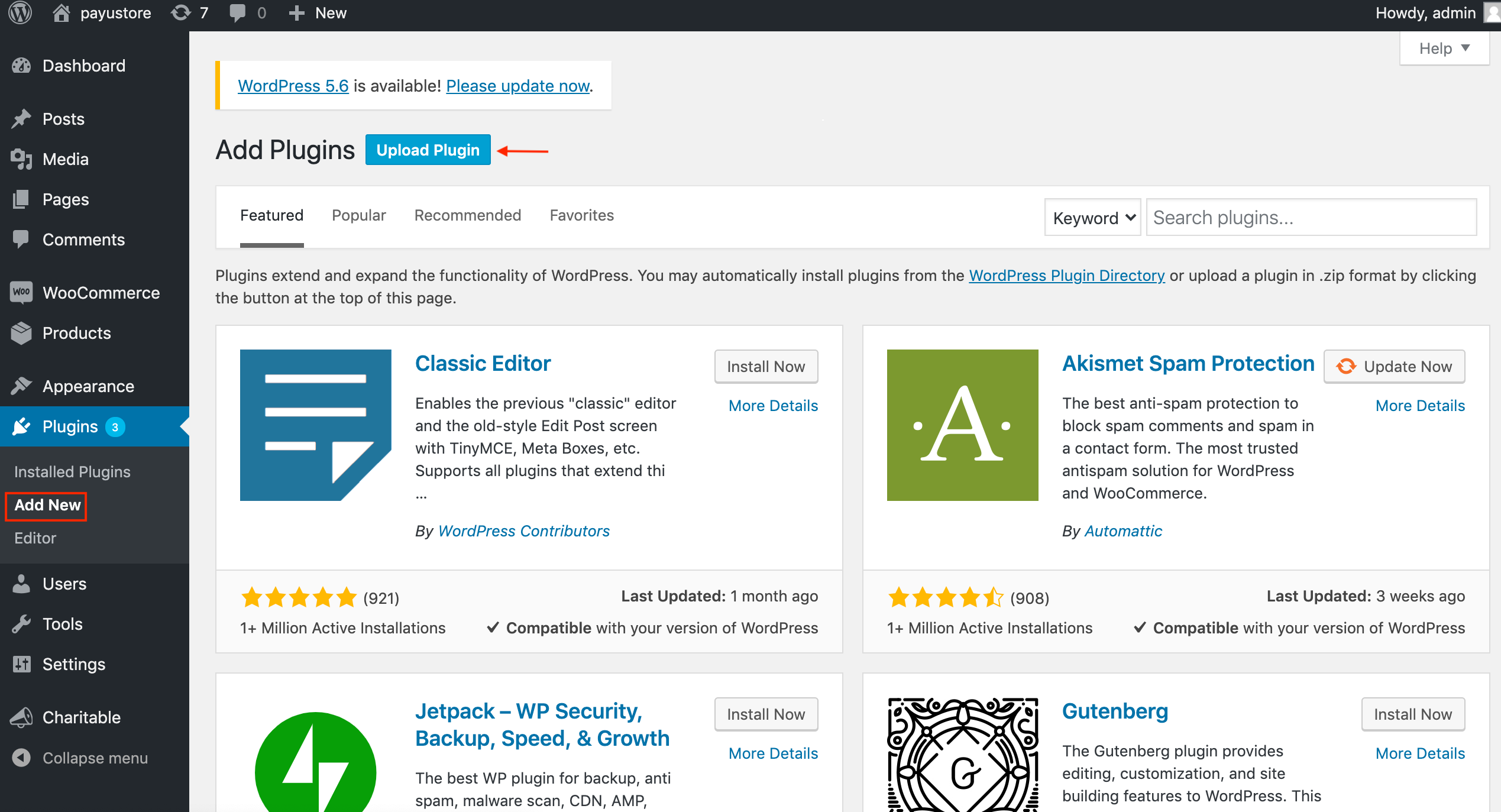
Task: Open the comments bubble icon in the admin bar
Action: coord(237,13)
